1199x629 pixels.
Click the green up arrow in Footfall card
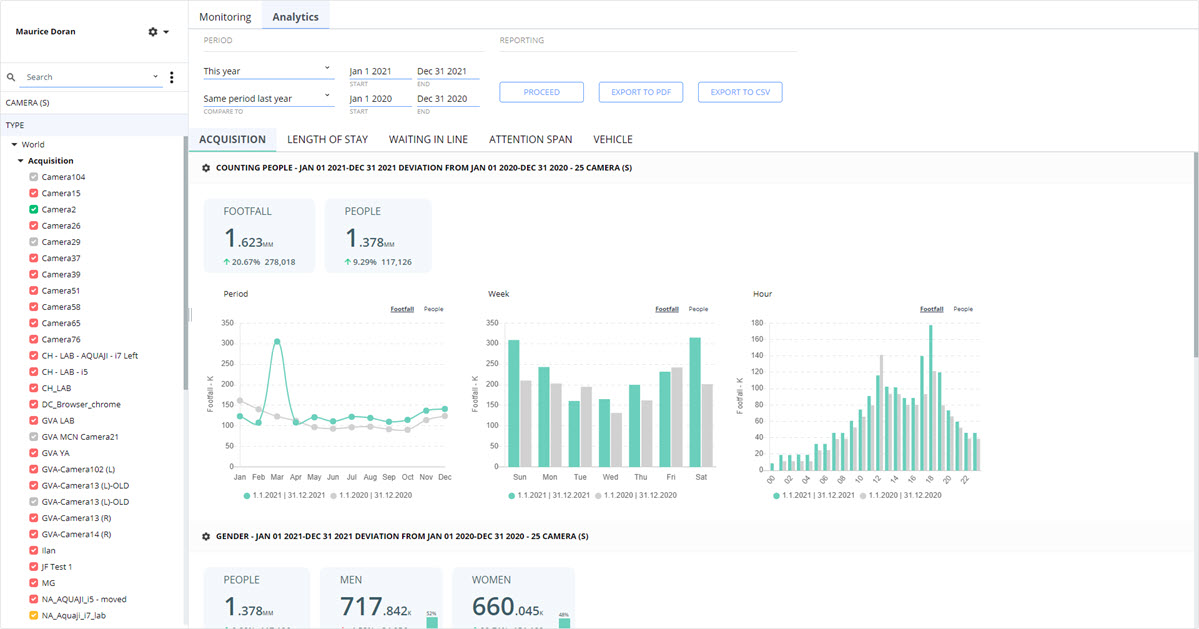pyautogui.click(x=226, y=262)
